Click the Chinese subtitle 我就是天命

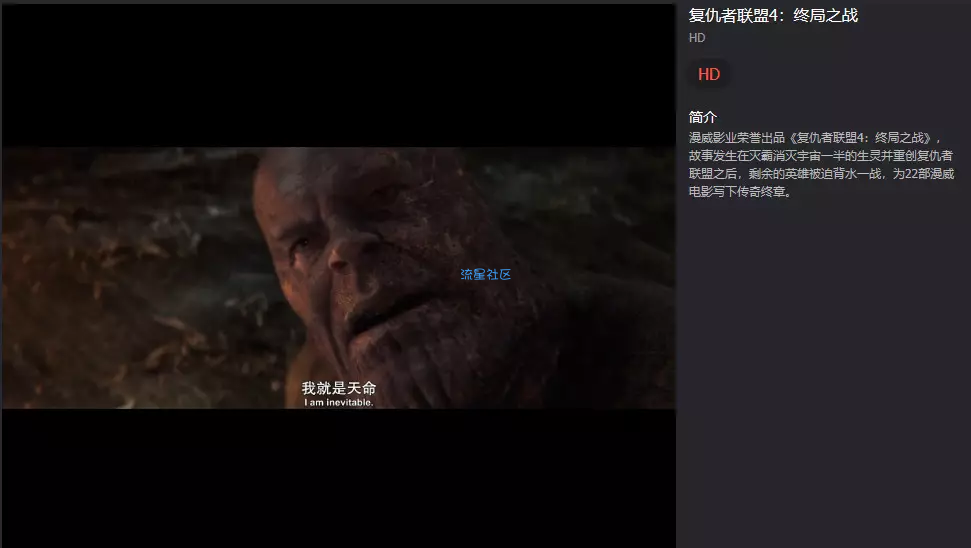click(338, 387)
